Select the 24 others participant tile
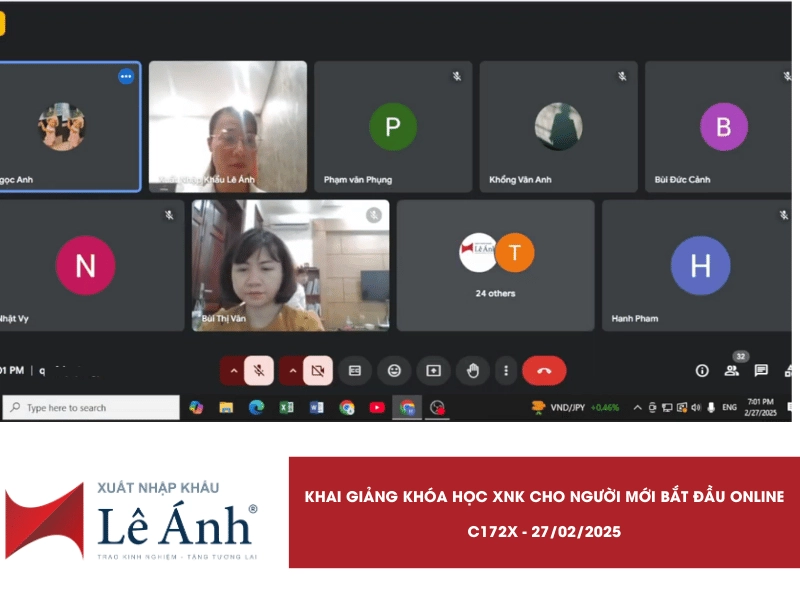800x600 pixels. (496, 265)
